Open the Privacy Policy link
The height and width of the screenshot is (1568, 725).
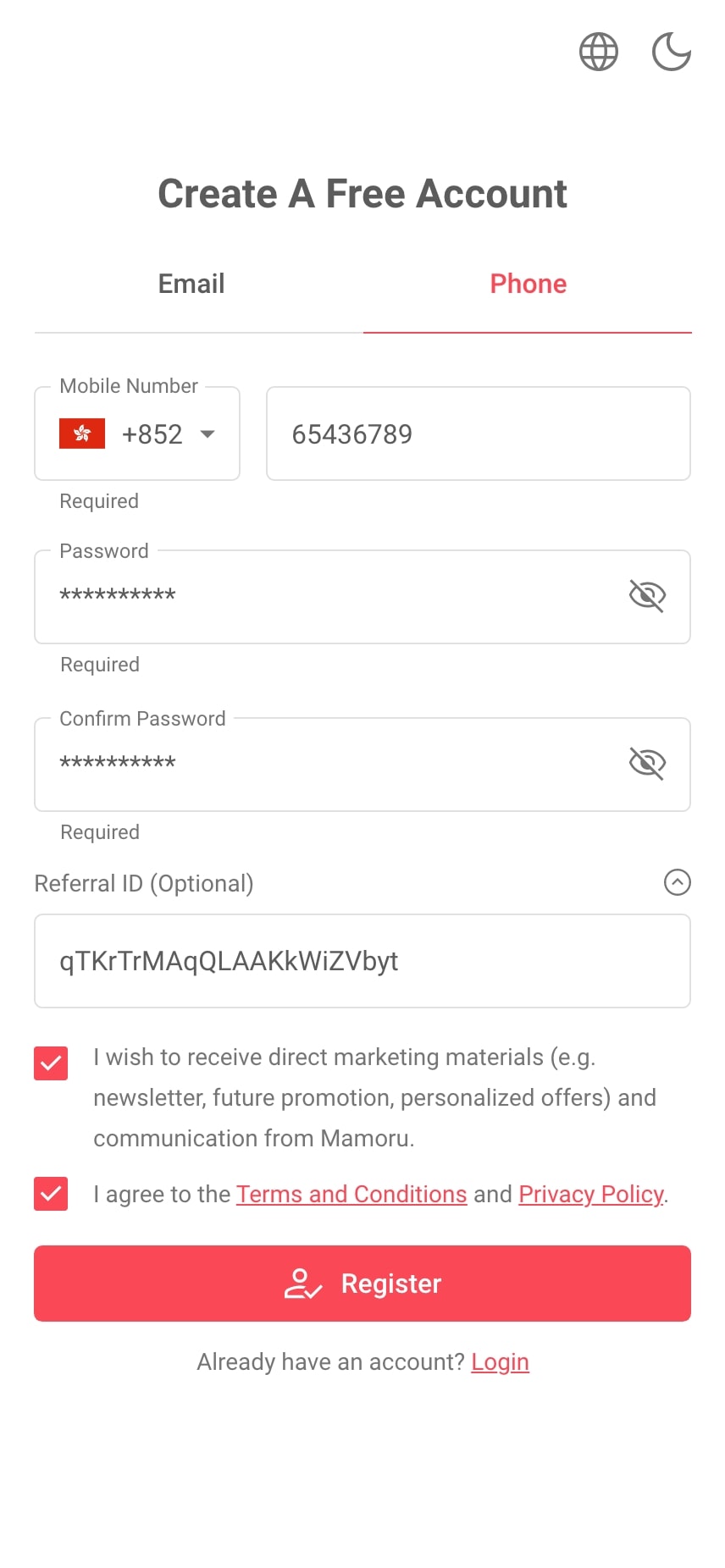(590, 1194)
